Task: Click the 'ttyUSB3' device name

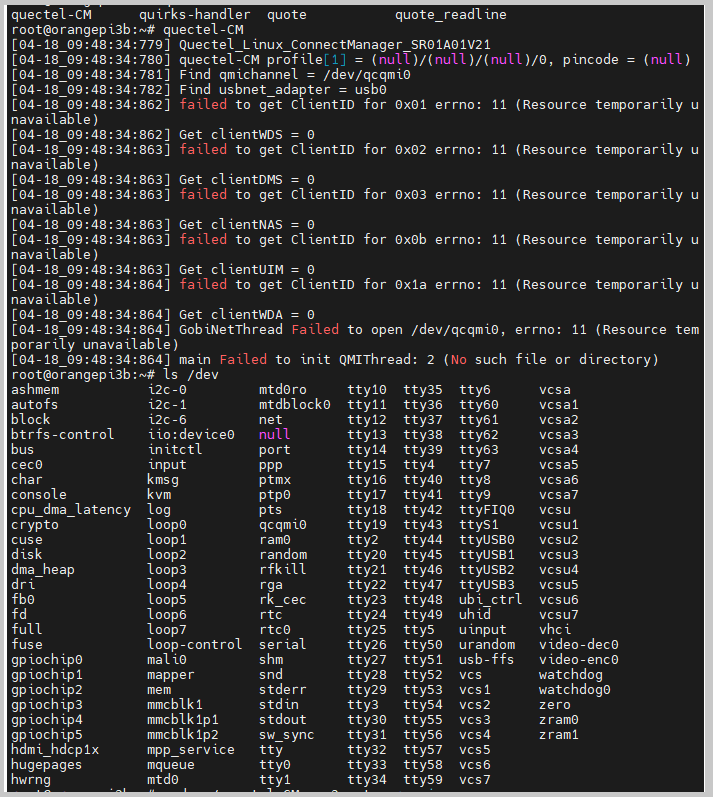Action: tap(487, 585)
